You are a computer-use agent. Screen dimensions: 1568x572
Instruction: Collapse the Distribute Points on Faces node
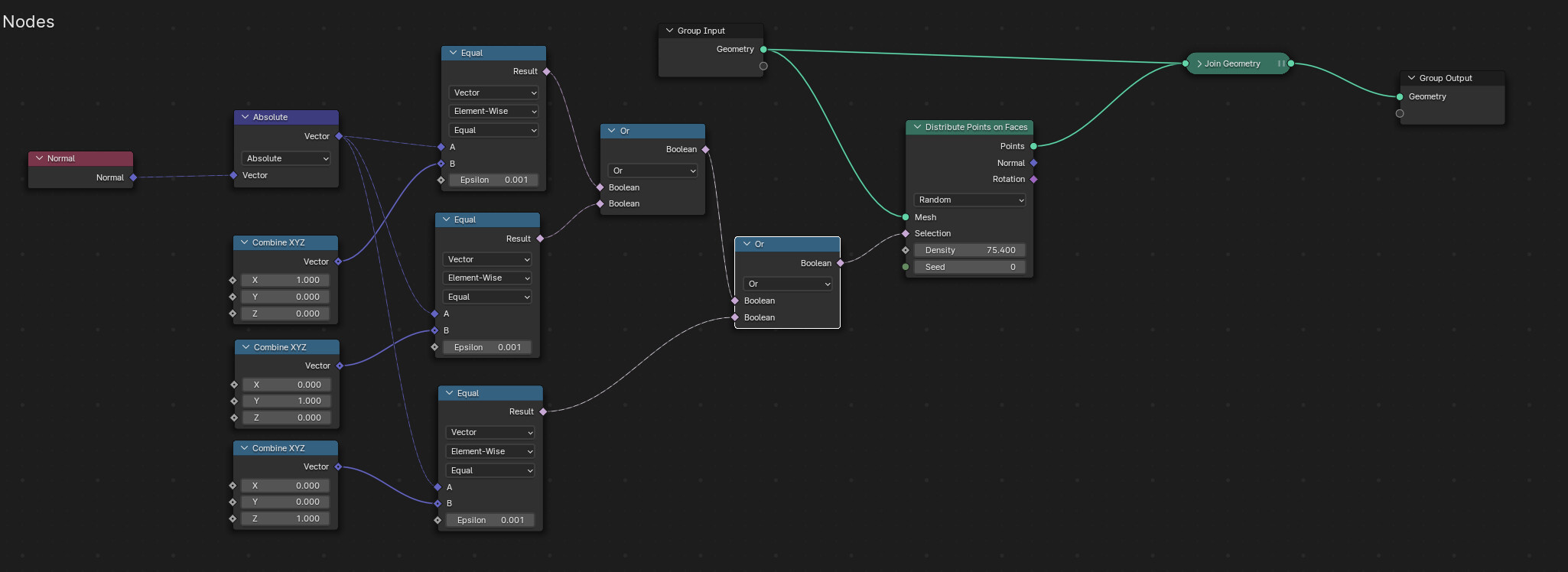click(x=917, y=127)
